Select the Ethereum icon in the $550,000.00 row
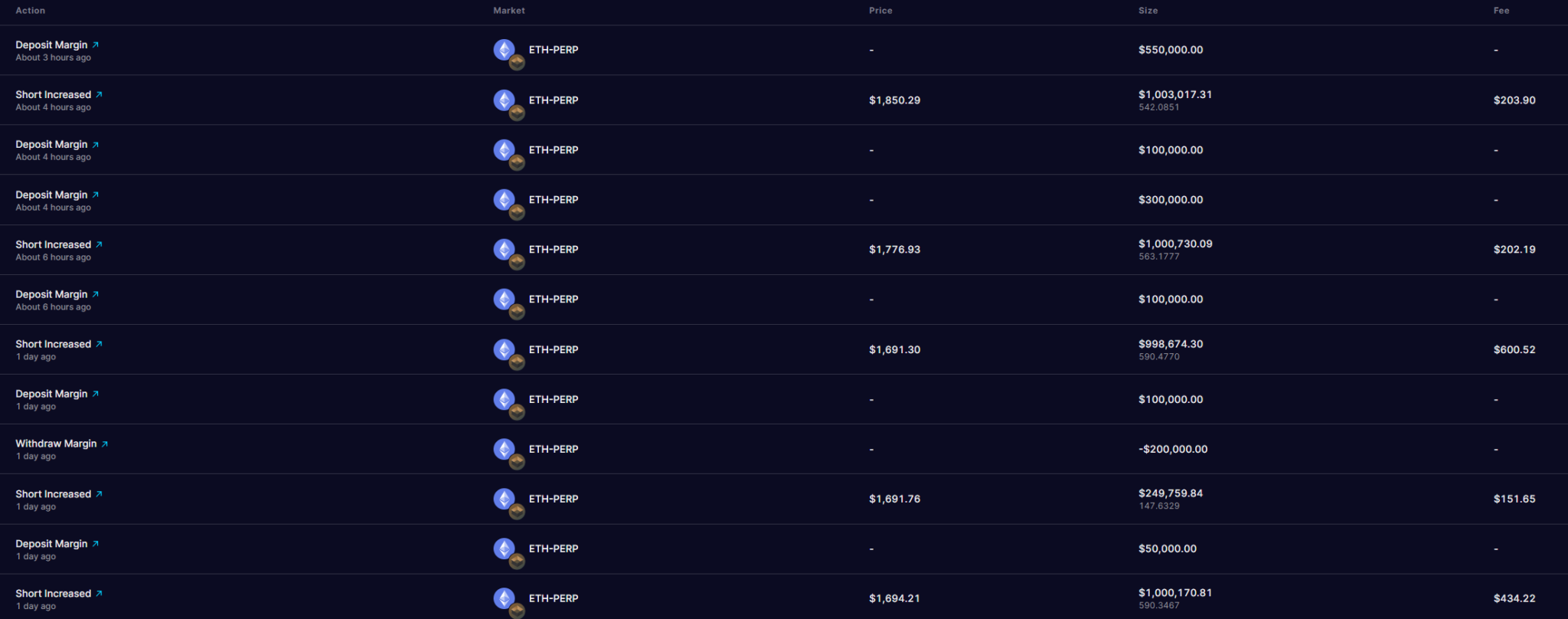Image resolution: width=1568 pixels, height=619 pixels. (x=504, y=50)
